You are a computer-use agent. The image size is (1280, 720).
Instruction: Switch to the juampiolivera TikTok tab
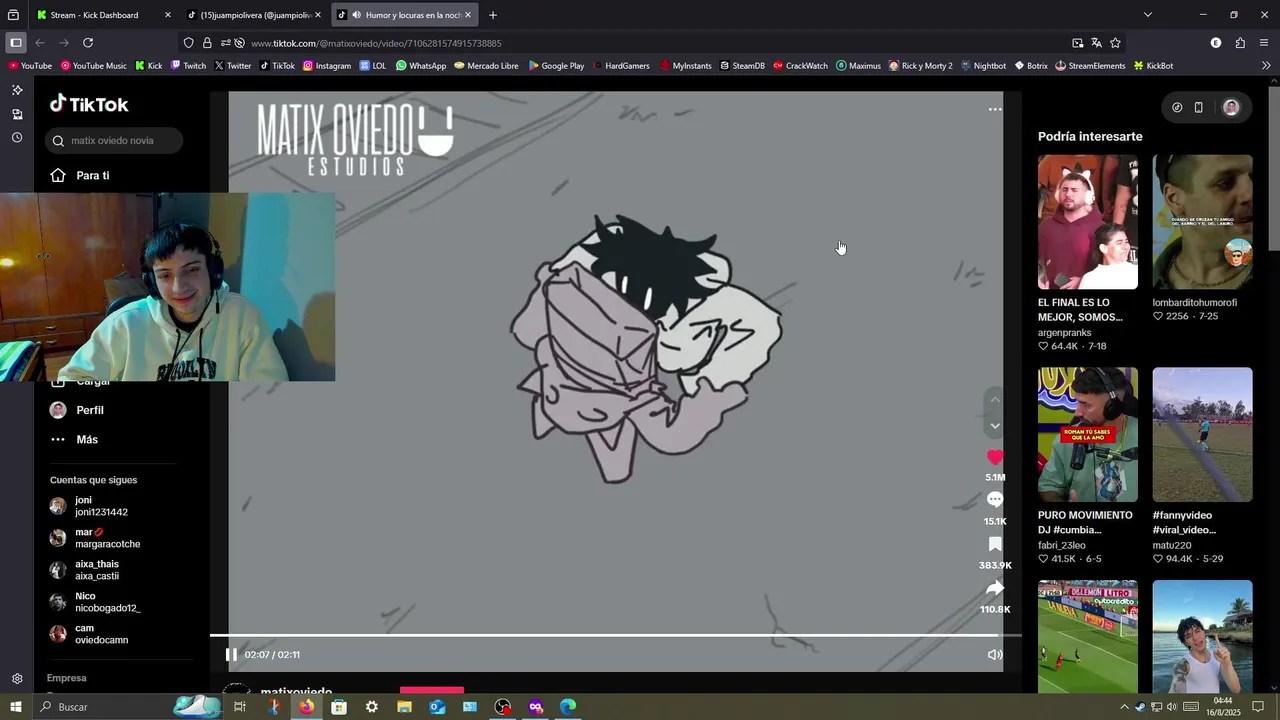253,15
